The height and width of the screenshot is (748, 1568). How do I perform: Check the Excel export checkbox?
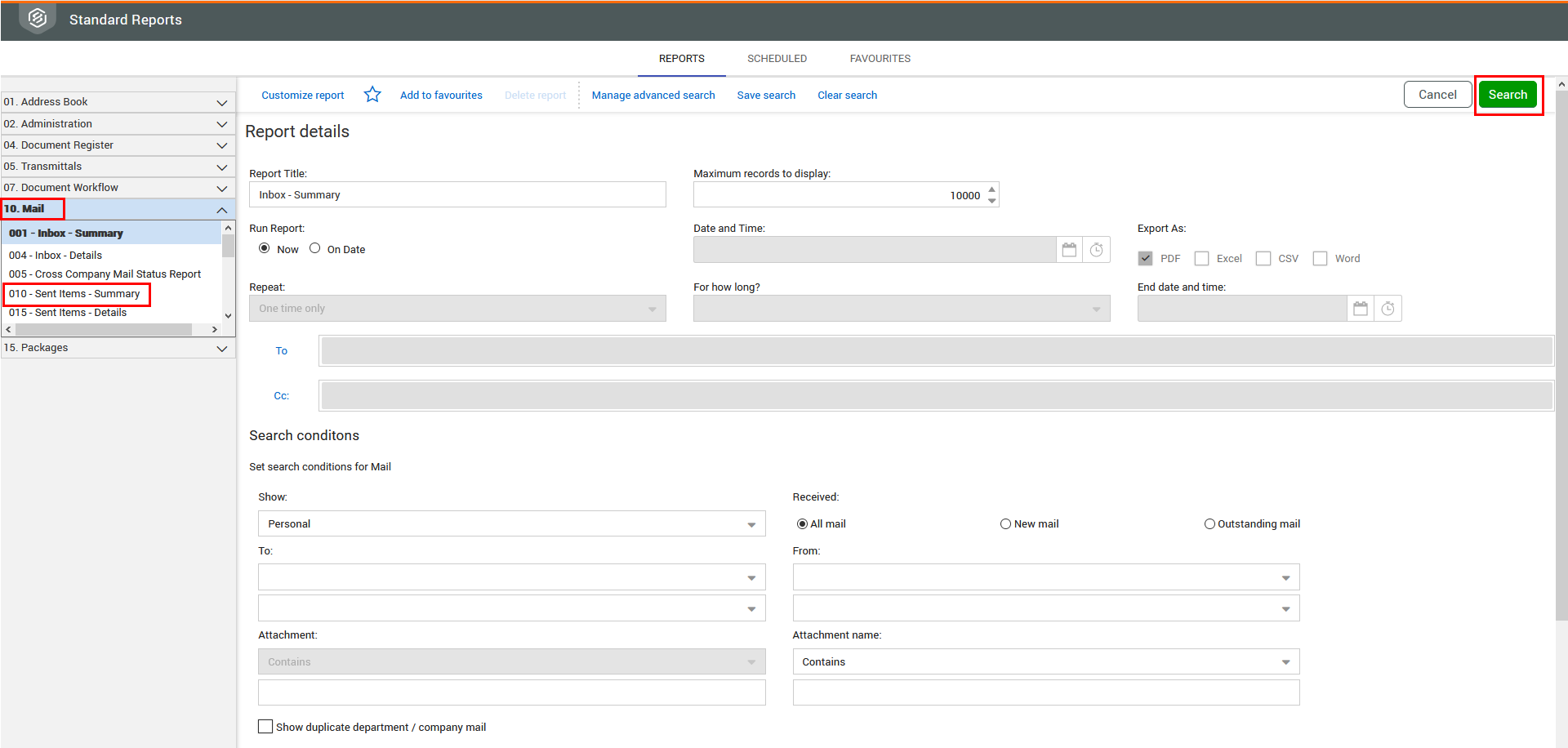pyautogui.click(x=1201, y=259)
